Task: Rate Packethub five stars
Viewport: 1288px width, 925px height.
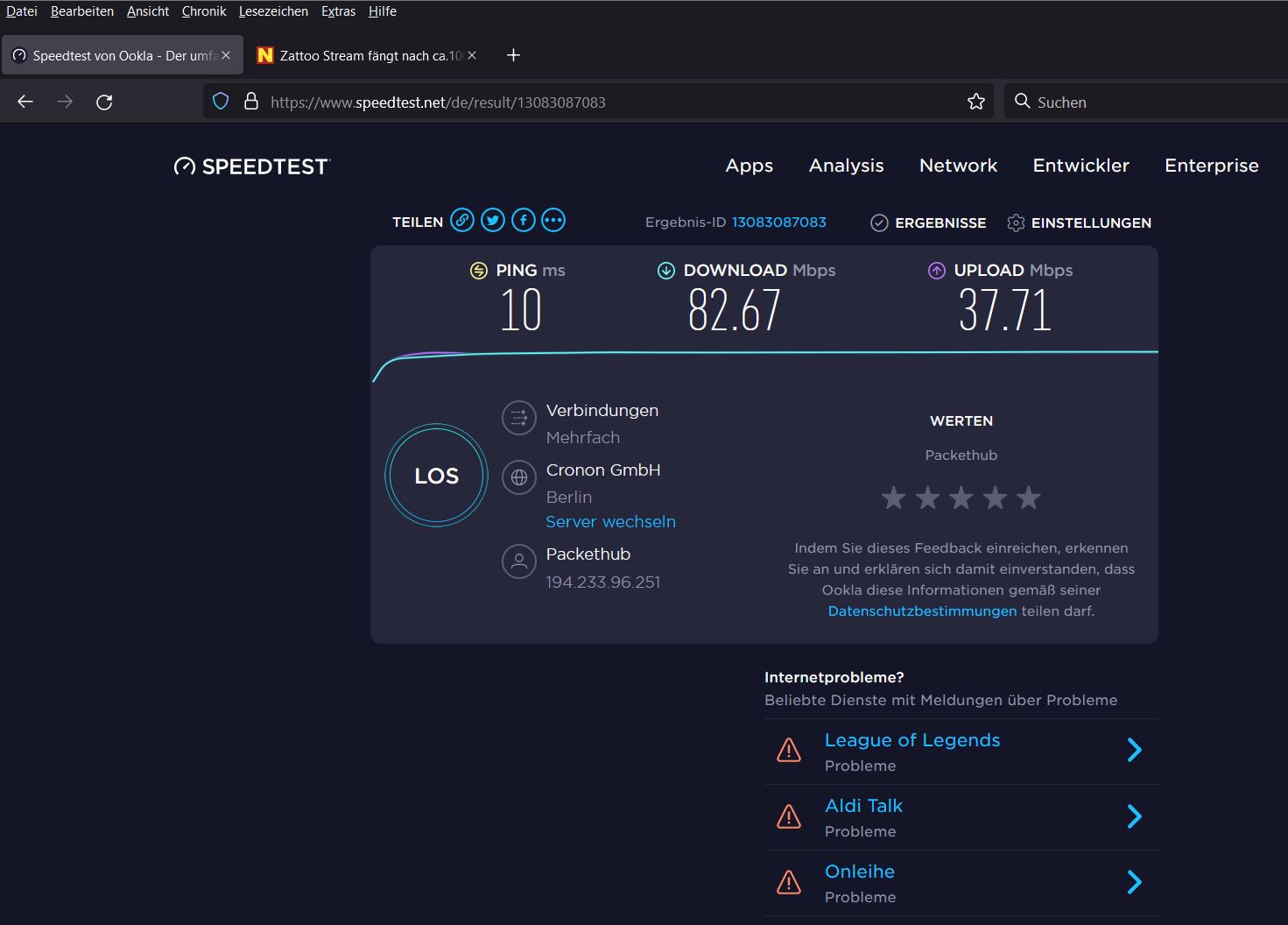Action: click(x=1029, y=498)
